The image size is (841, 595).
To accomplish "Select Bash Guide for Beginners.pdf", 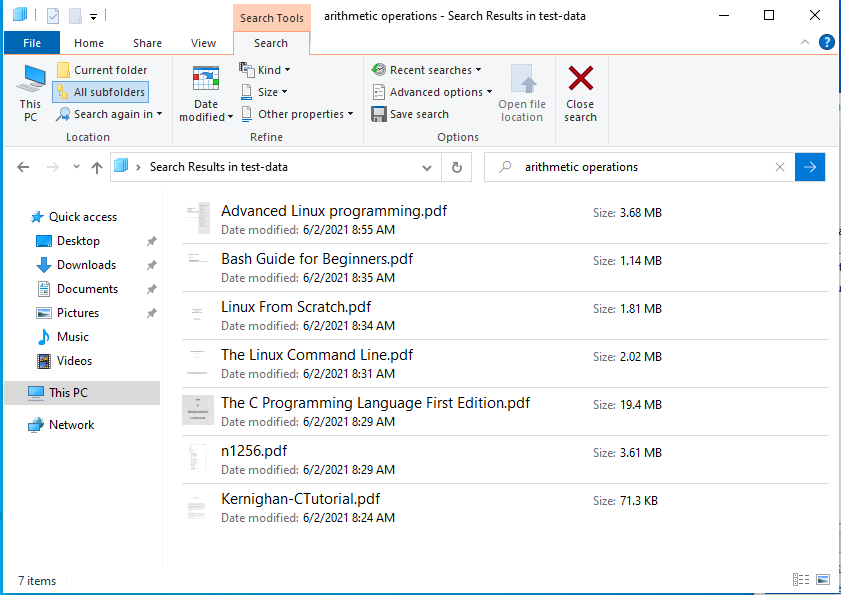I will coord(505,268).
